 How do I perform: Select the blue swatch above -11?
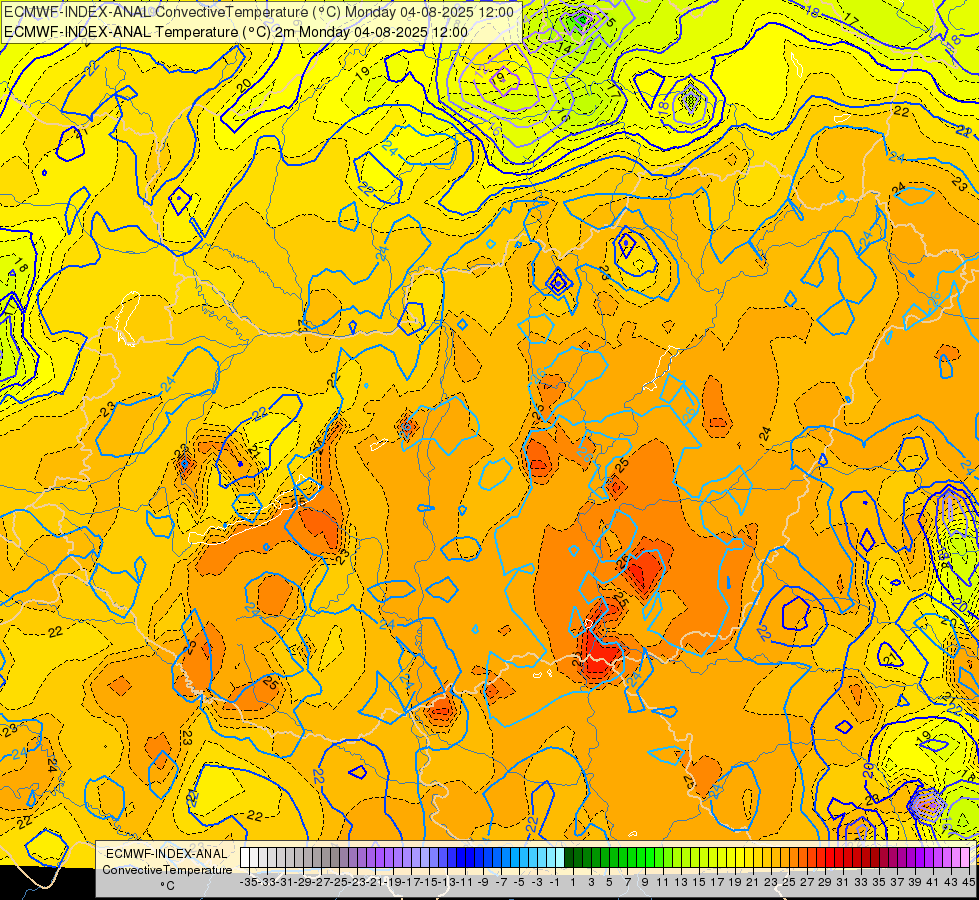[x=461, y=857]
